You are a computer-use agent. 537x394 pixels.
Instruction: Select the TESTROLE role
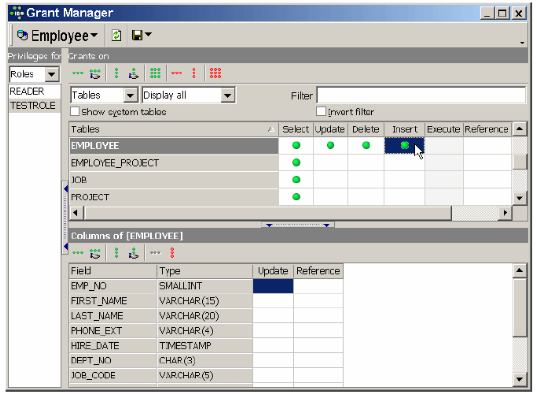point(35,106)
